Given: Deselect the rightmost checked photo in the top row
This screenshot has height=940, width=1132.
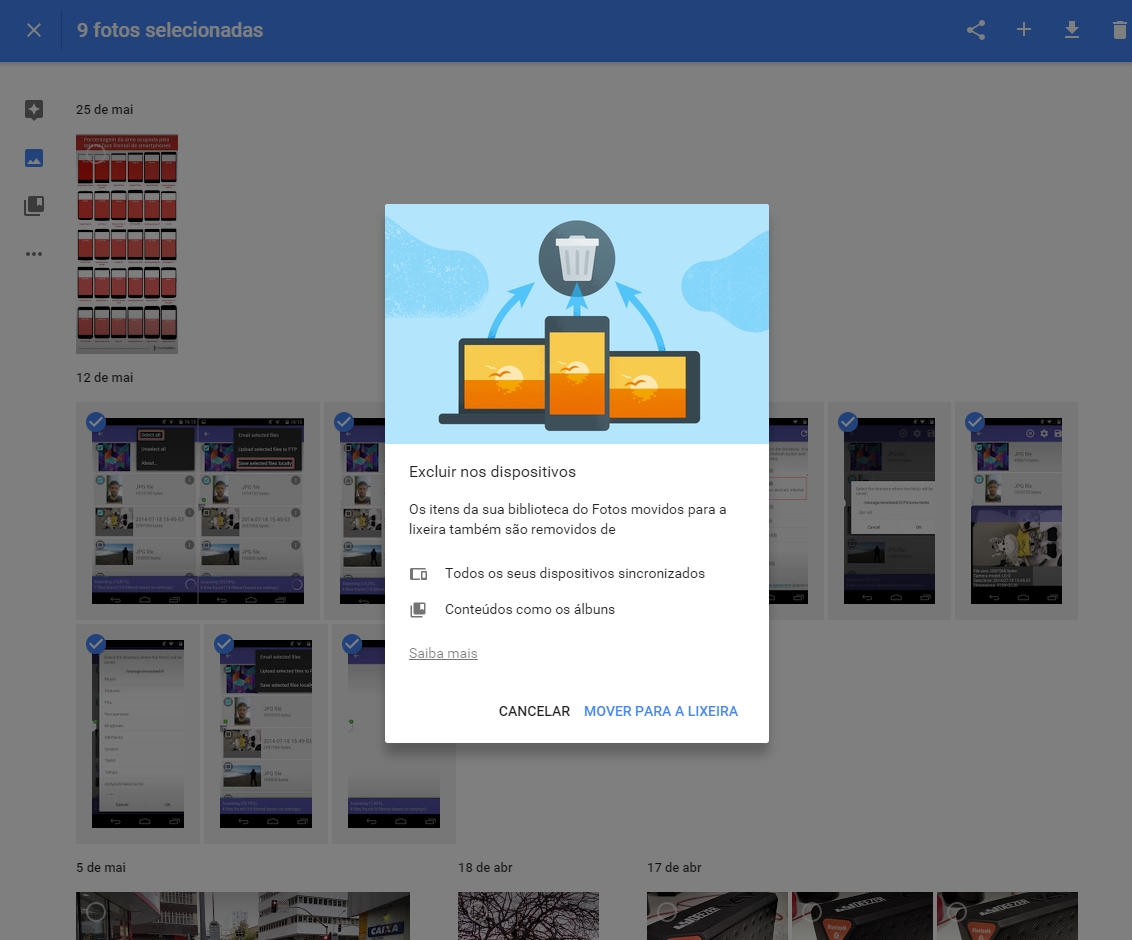Looking at the screenshot, I should click(x=975, y=422).
